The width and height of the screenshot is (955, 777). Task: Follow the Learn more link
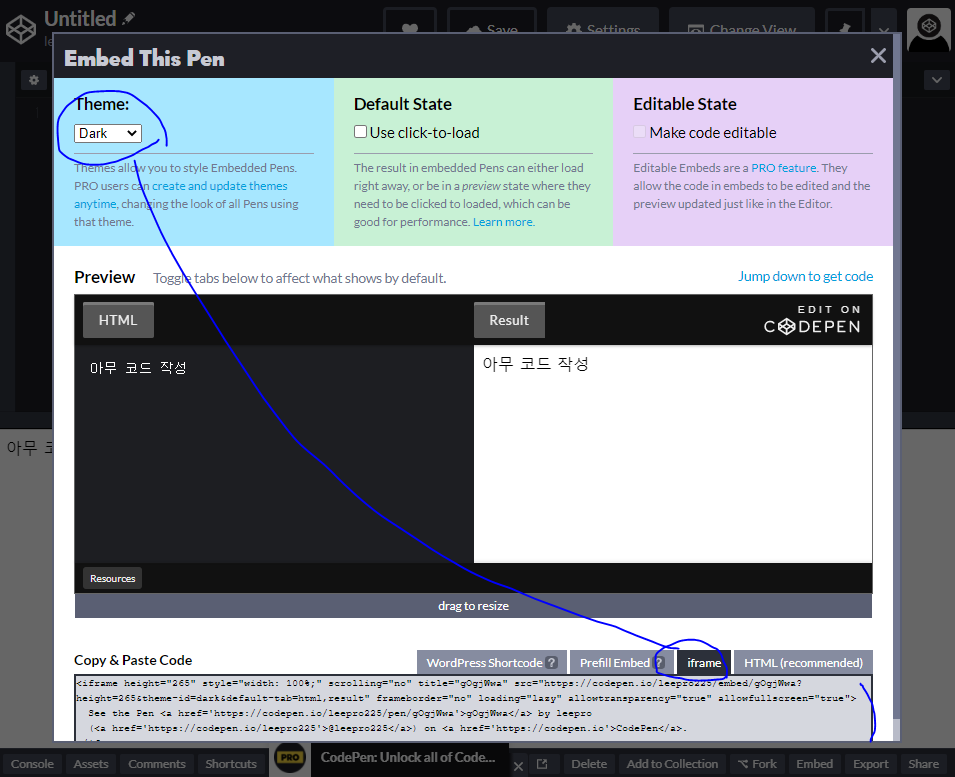pos(504,222)
